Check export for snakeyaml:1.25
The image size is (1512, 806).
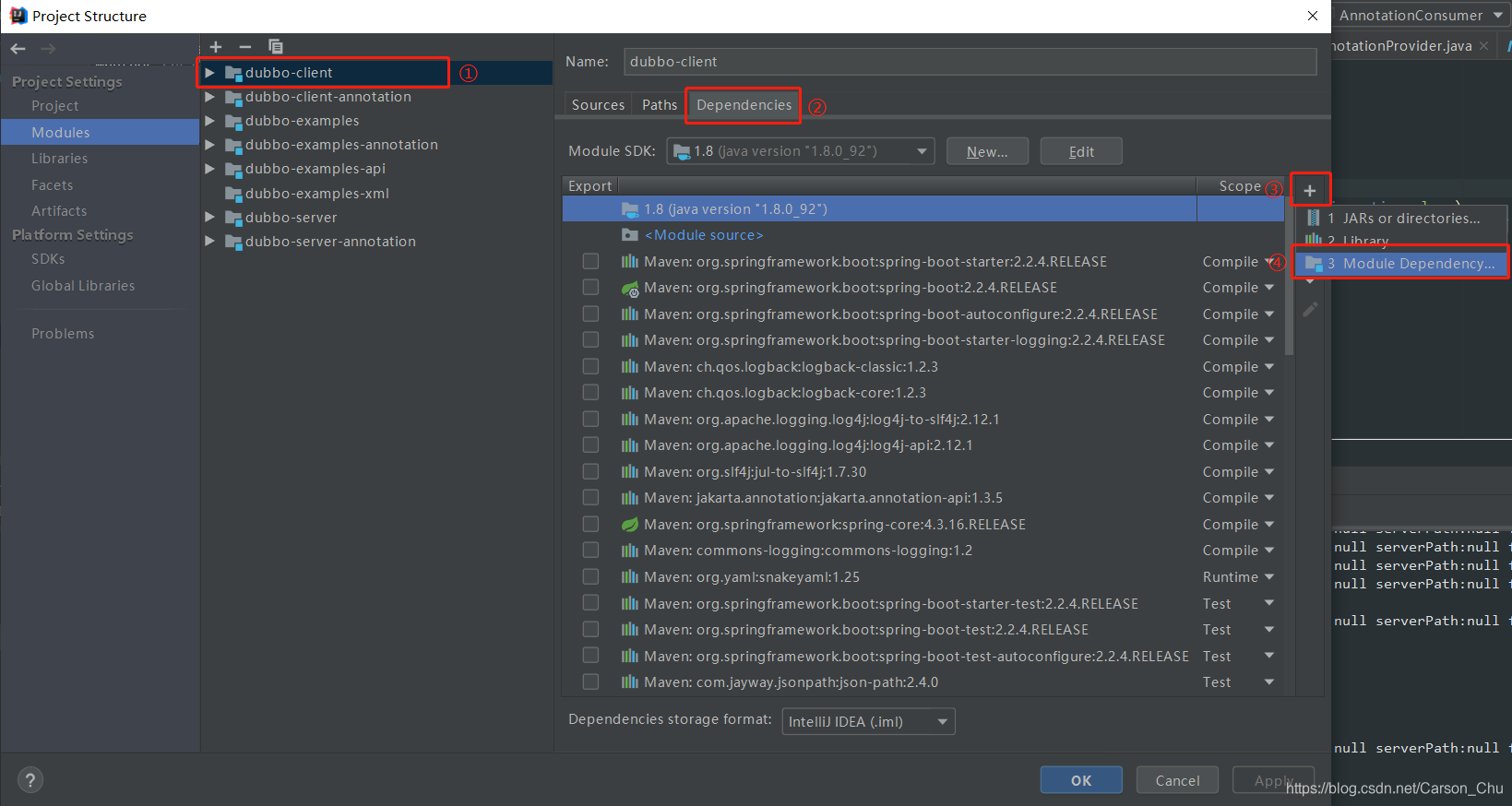click(x=590, y=577)
